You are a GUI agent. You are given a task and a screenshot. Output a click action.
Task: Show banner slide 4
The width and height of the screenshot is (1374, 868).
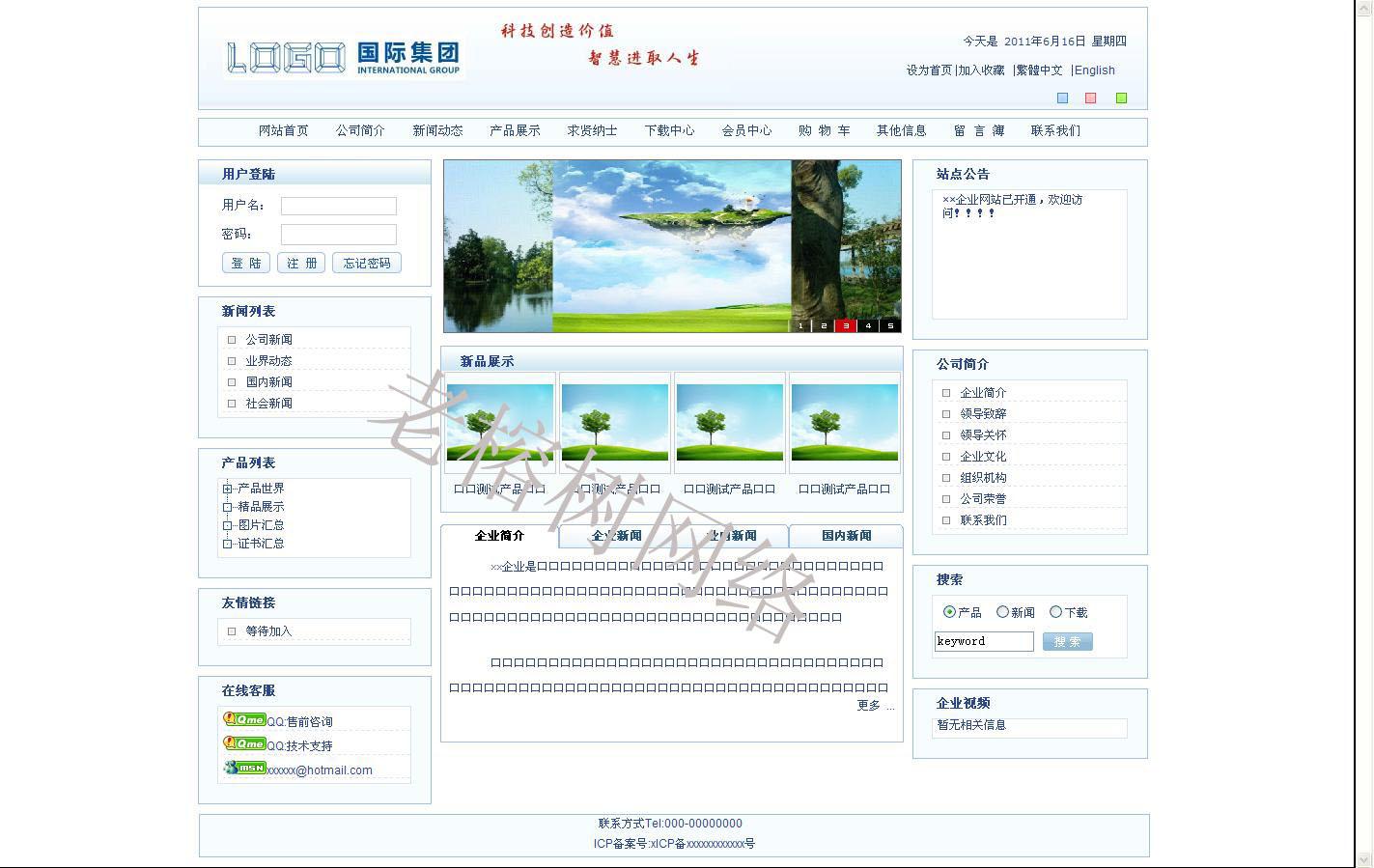868,325
